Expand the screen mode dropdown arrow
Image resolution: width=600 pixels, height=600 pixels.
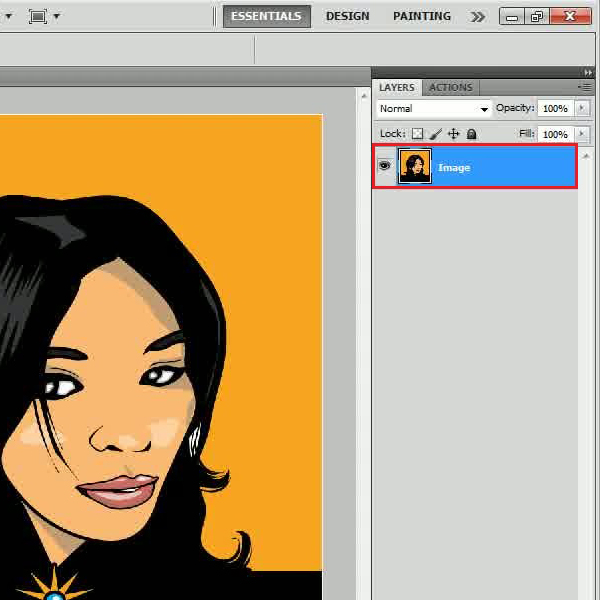(57, 16)
